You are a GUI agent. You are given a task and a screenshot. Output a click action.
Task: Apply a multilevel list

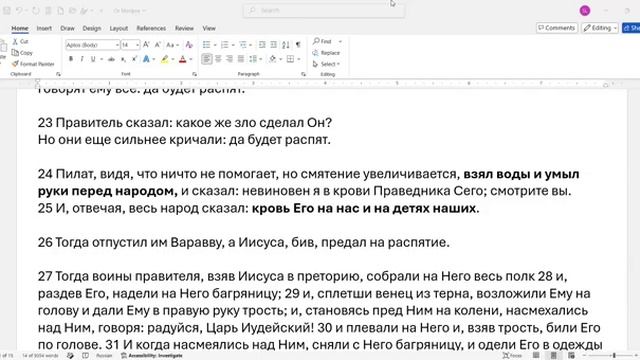(242, 44)
